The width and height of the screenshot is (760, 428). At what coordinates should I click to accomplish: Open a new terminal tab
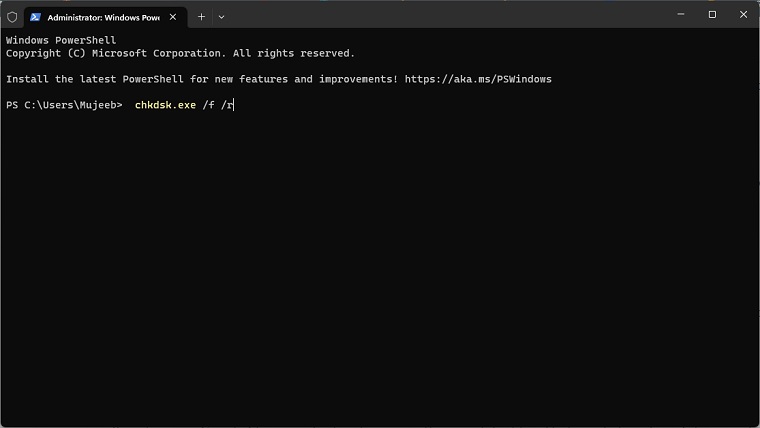pyautogui.click(x=201, y=17)
